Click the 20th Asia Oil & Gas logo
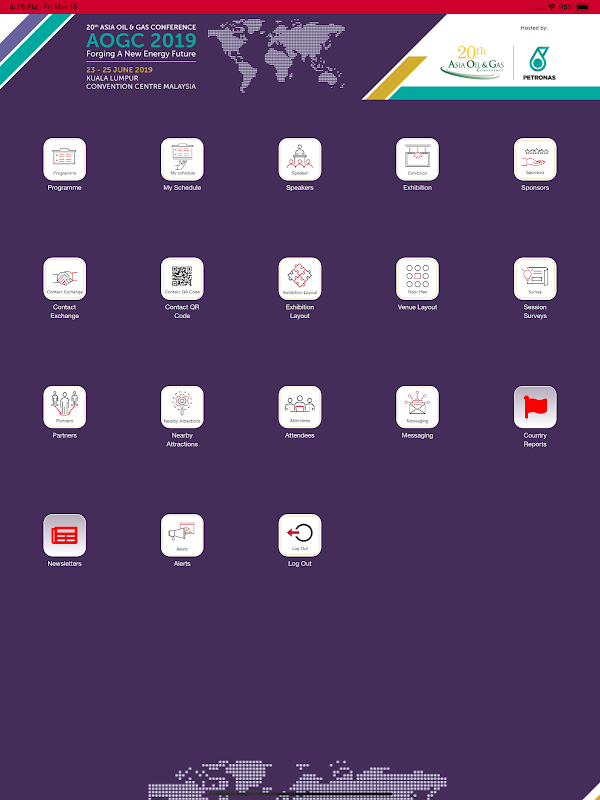The width and height of the screenshot is (600, 800). click(x=472, y=62)
